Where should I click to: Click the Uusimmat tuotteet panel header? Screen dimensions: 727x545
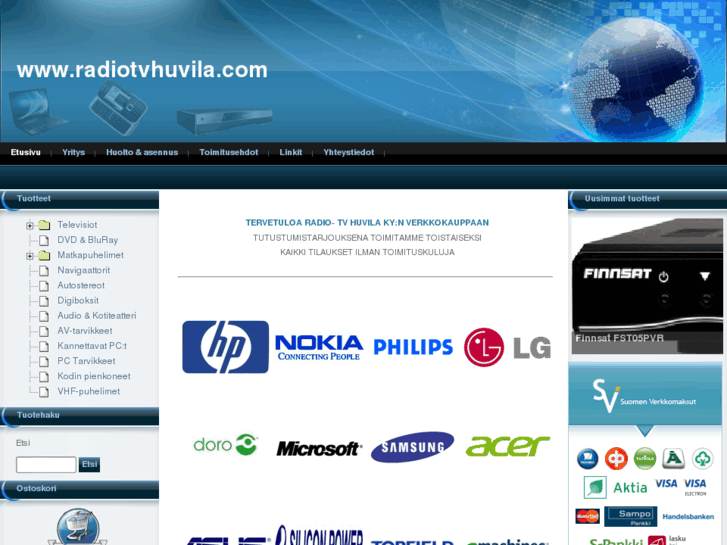coord(647,199)
